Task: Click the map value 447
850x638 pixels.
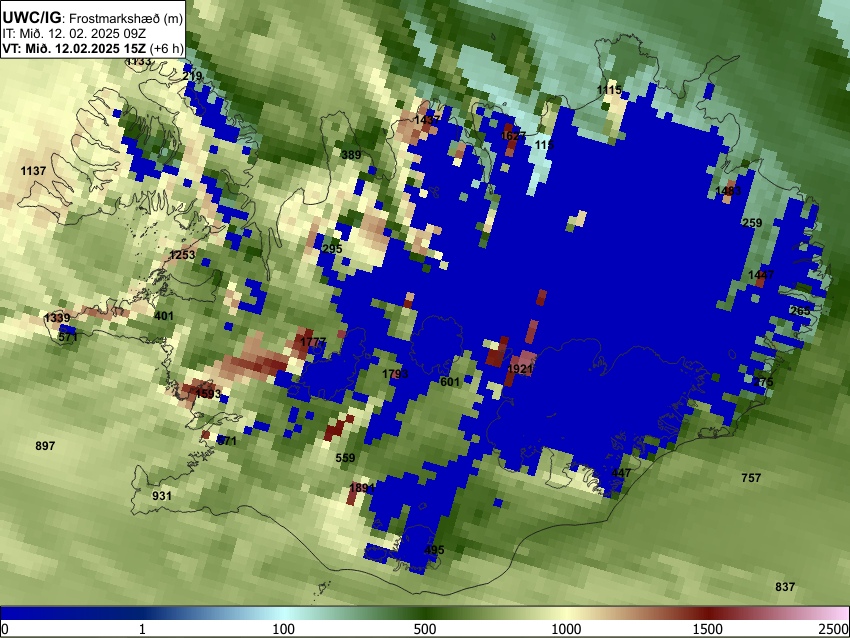Action: click(x=621, y=473)
